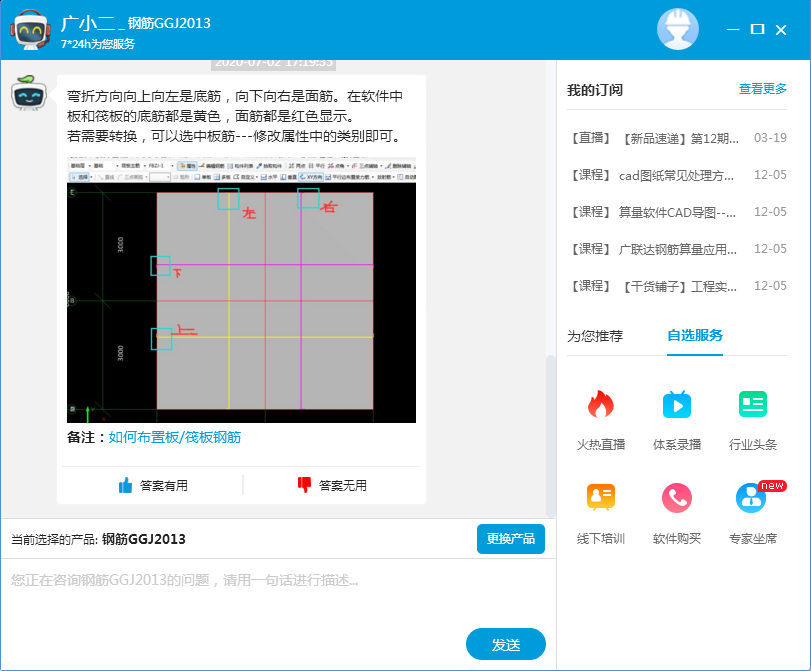Click the 发送 send button
811x671 pixels.
(x=505, y=644)
